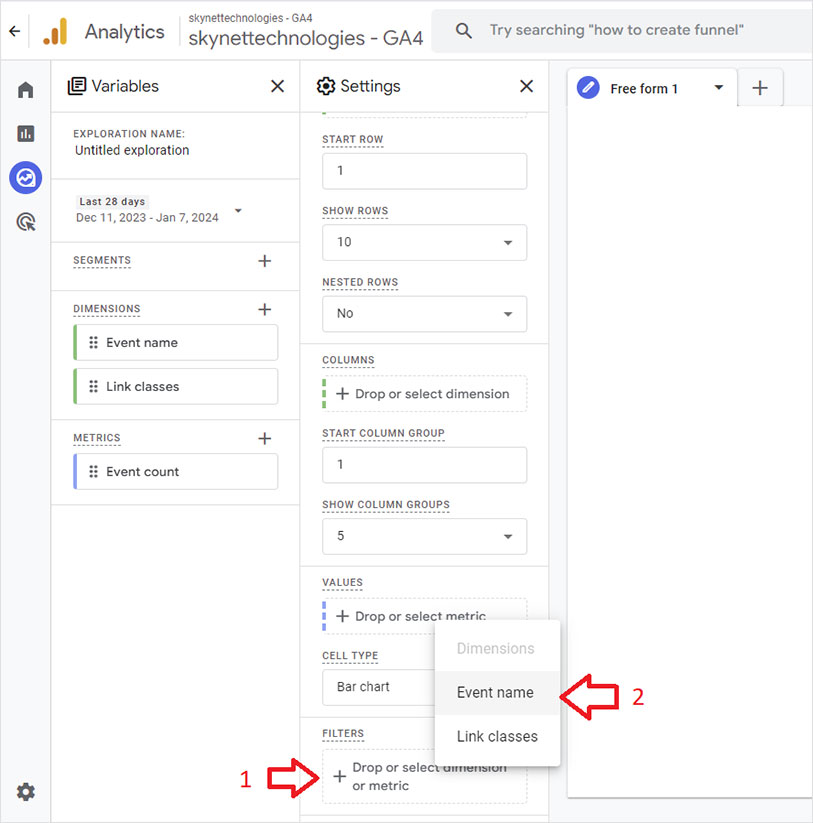Click the Start Row input field
The width and height of the screenshot is (813, 823).
pos(424,171)
